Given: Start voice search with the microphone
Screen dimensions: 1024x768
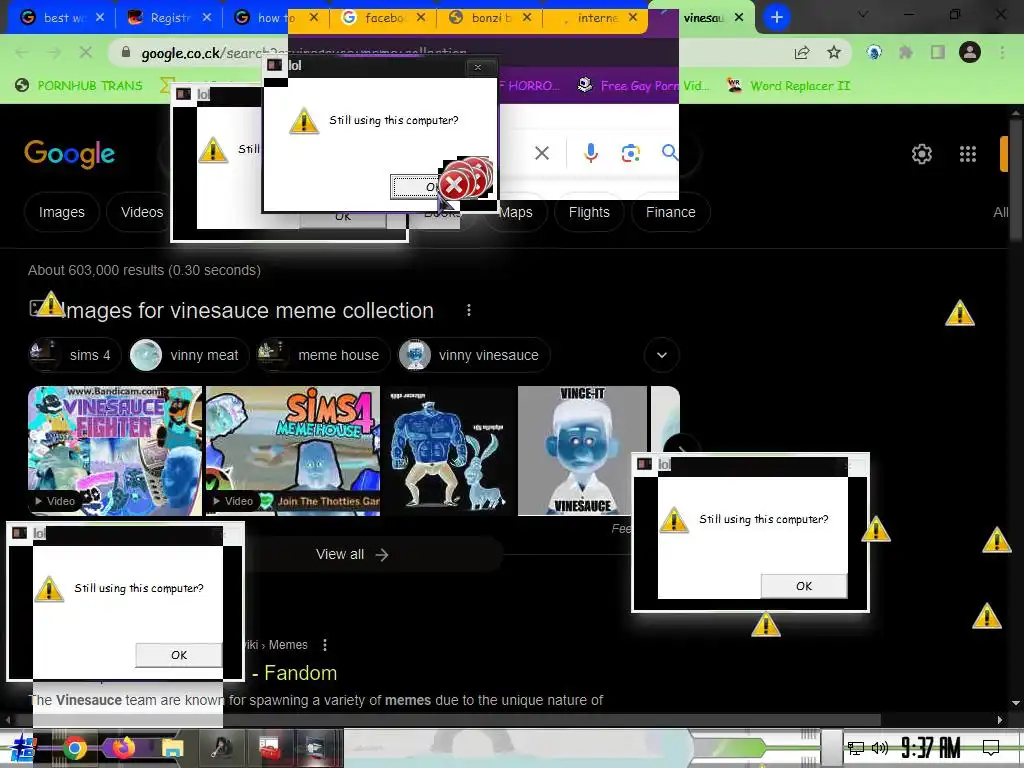Looking at the screenshot, I should pyautogui.click(x=590, y=153).
